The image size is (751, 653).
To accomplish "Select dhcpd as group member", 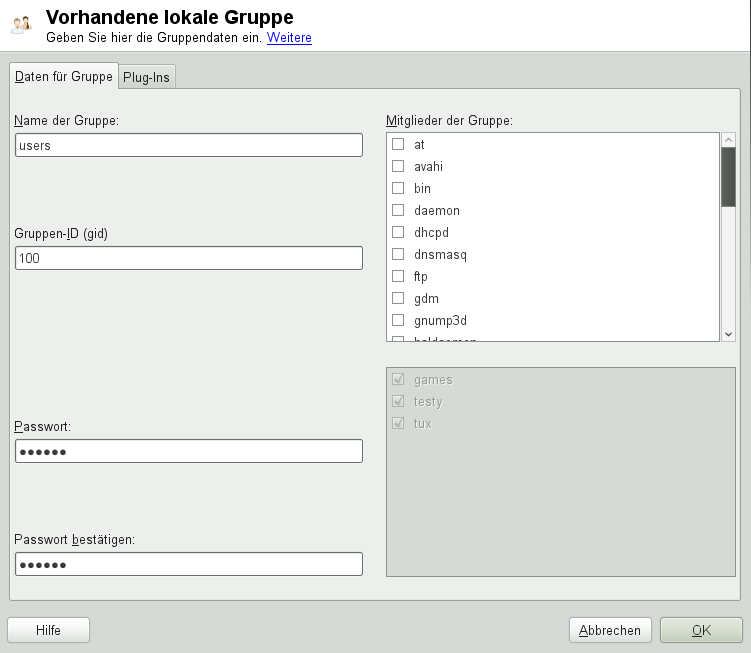I will click(398, 233).
